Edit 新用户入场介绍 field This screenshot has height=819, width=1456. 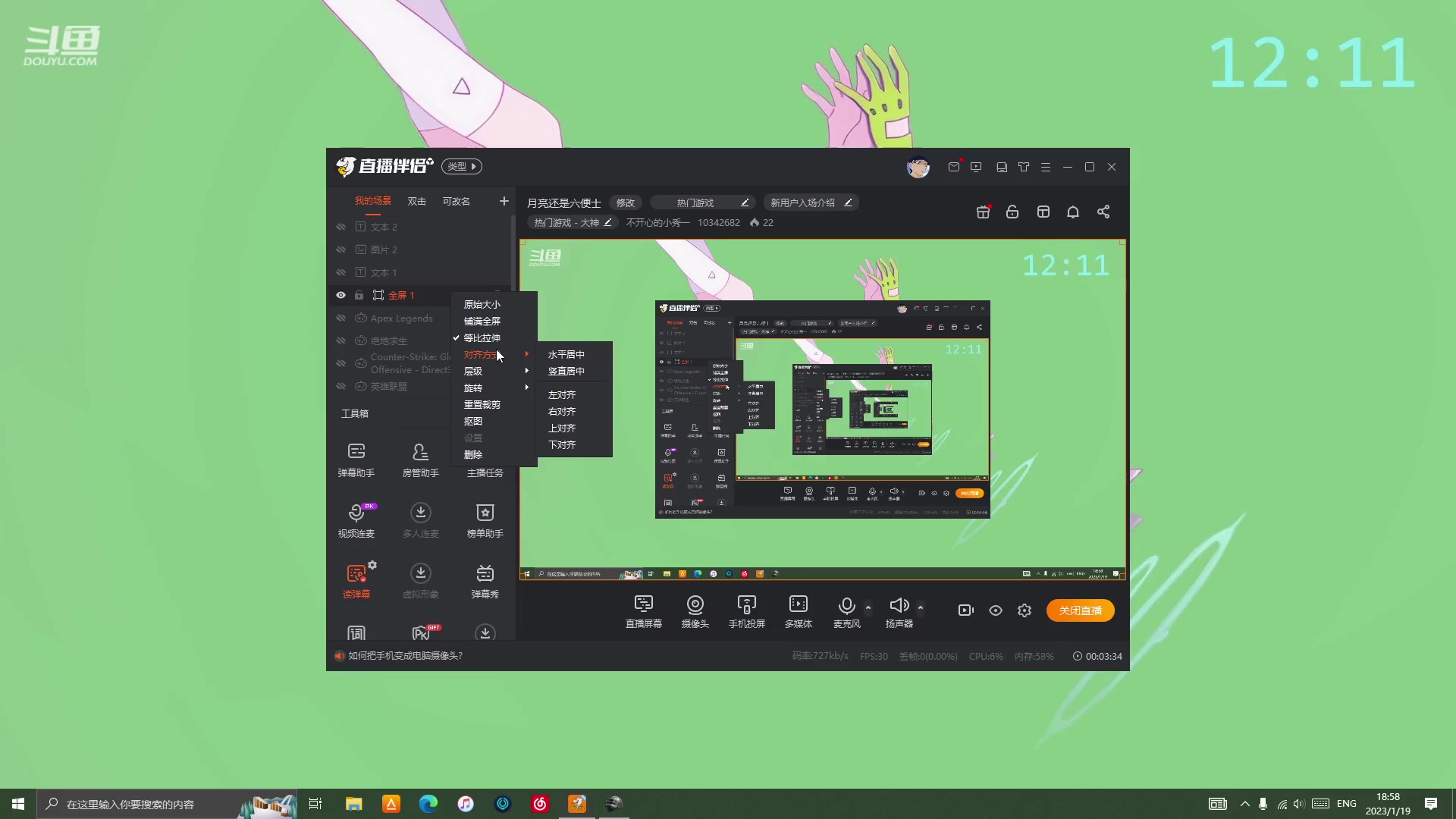pos(811,202)
